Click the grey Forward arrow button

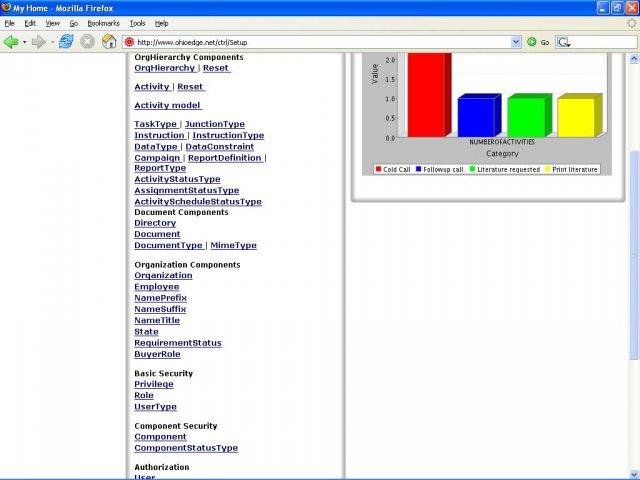[x=38, y=42]
